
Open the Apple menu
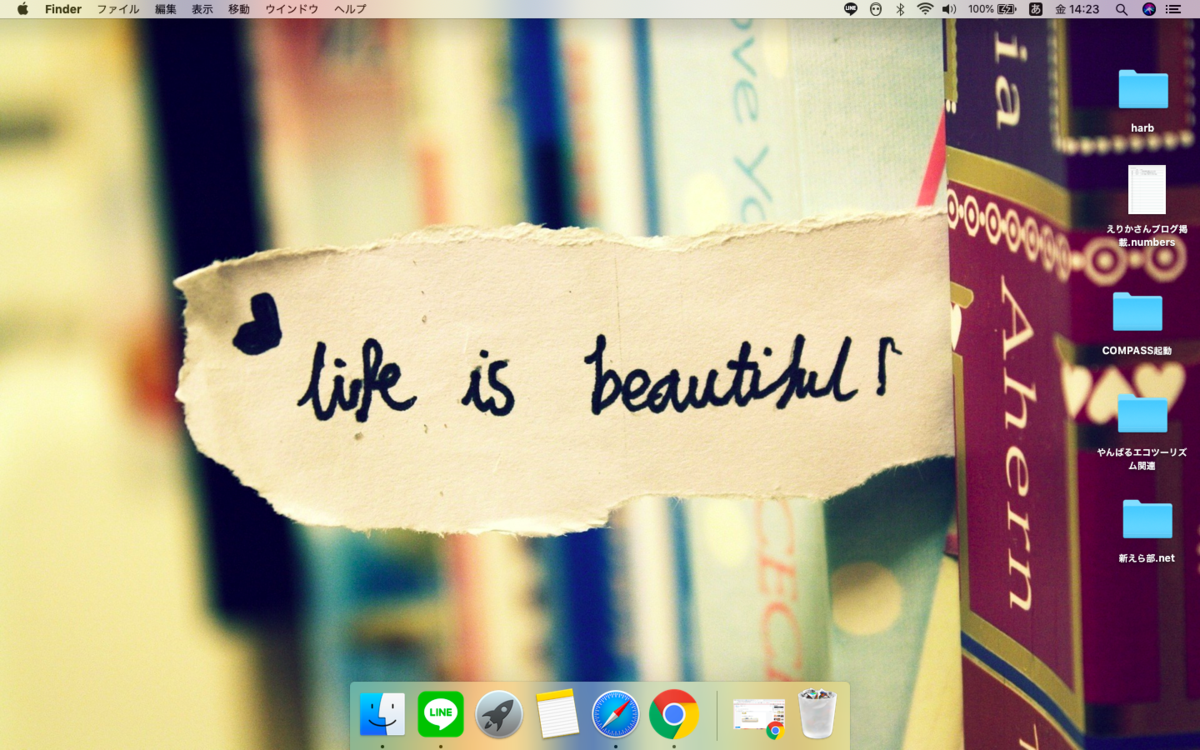tap(22, 9)
